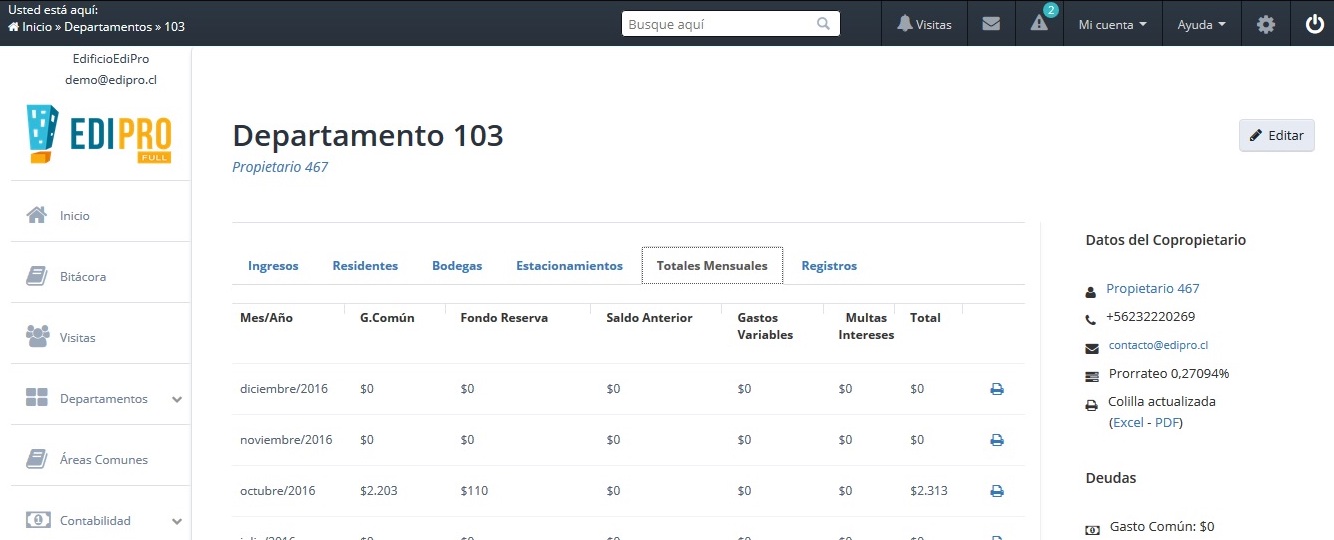Switch to the Registros tab
This screenshot has height=540, width=1334.
(829, 266)
